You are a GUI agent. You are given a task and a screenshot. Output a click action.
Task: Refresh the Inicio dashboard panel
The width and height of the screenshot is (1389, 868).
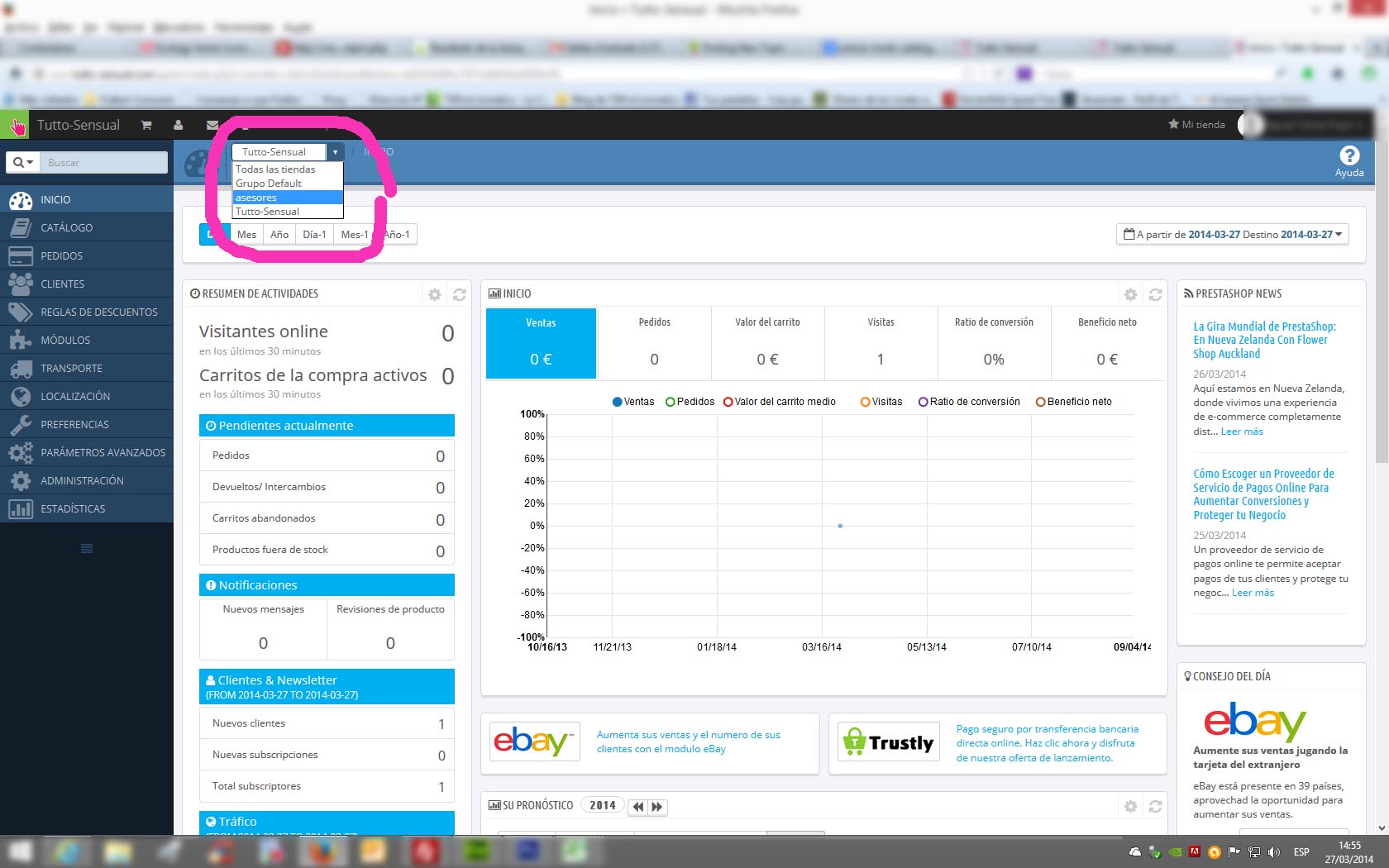[1155, 294]
